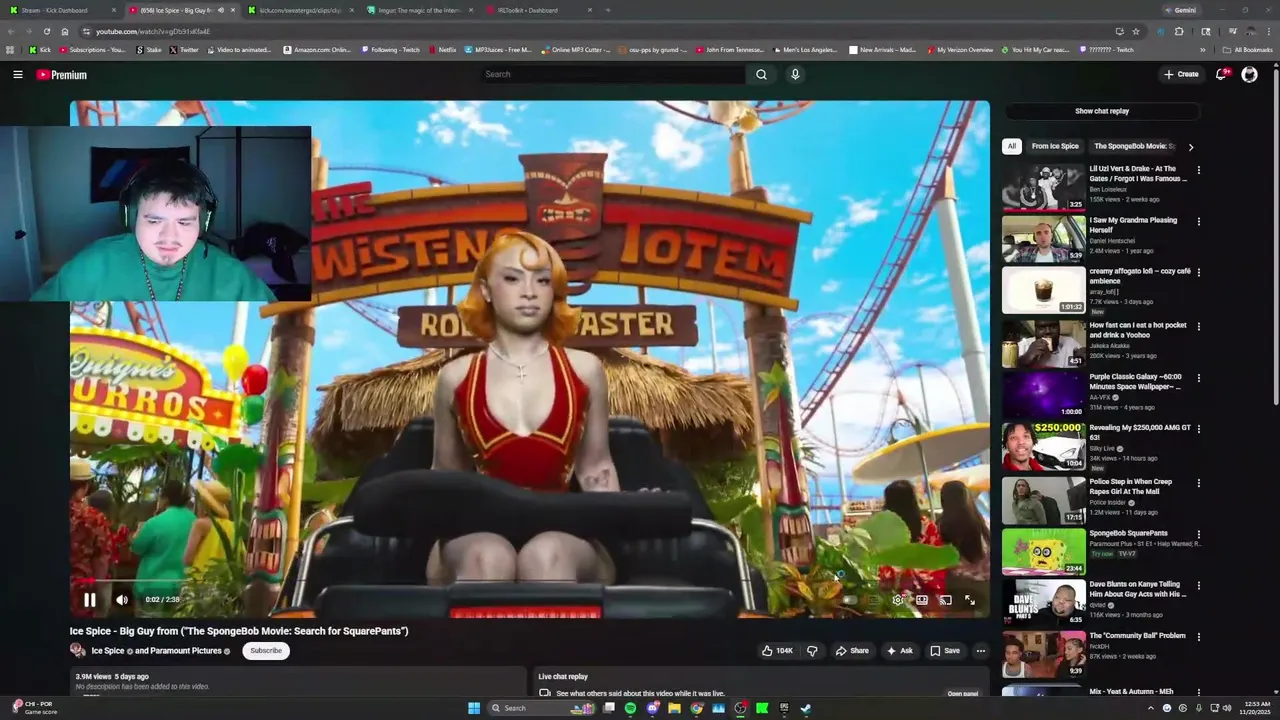Image resolution: width=1280 pixels, height=720 pixels.
Task: Open Windows Start menu
Action: pos(474,708)
